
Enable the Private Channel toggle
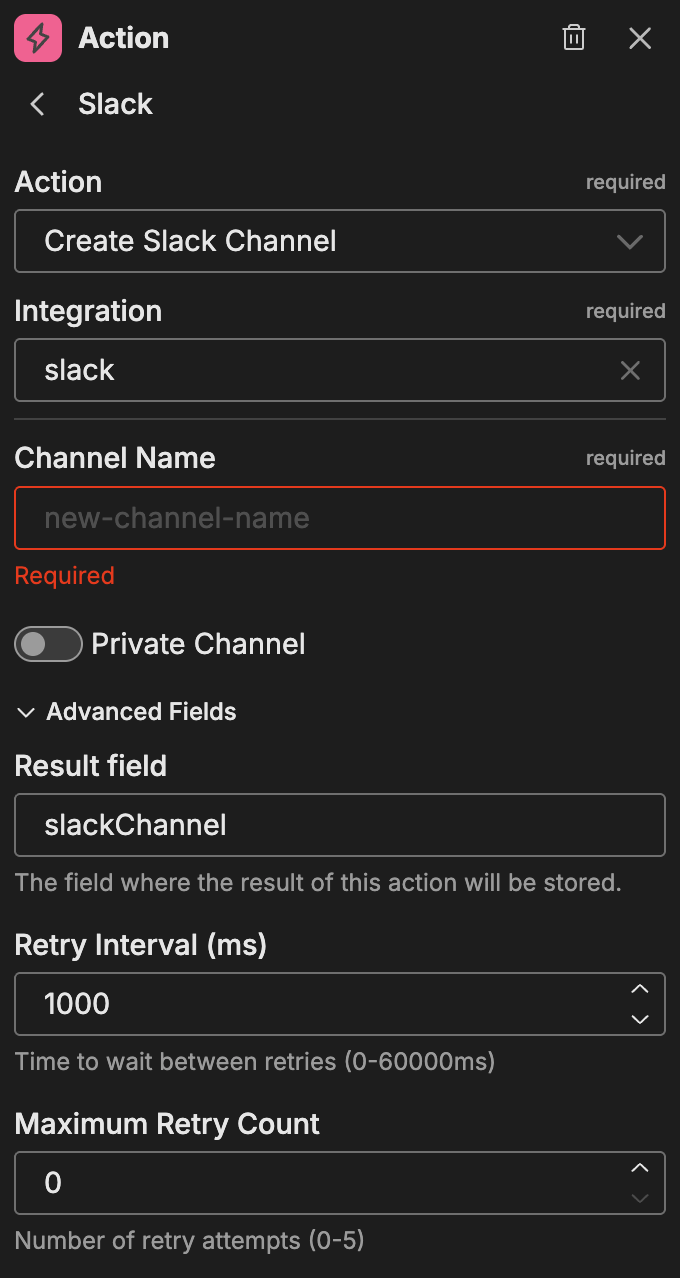[x=48, y=644]
